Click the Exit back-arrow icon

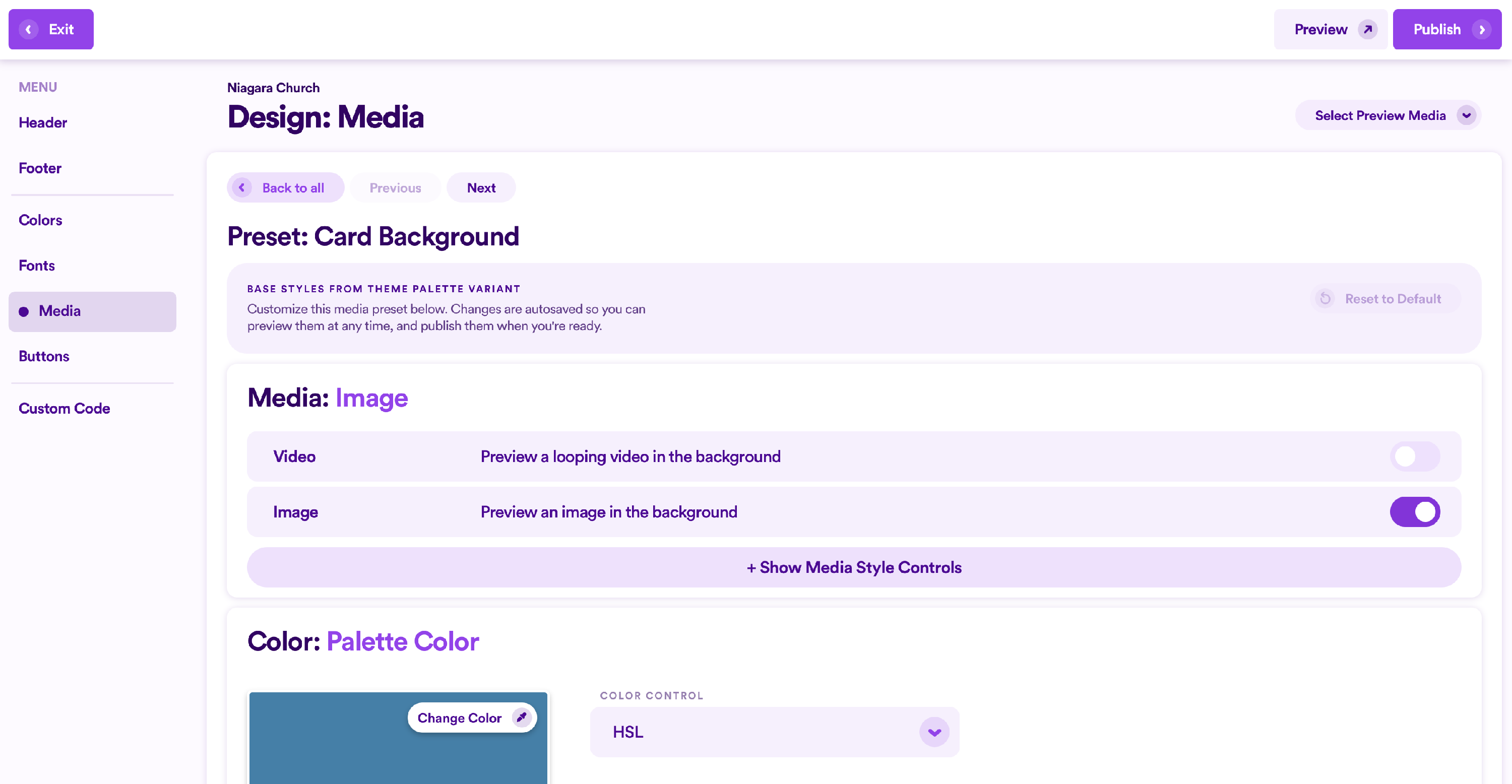[x=28, y=29]
